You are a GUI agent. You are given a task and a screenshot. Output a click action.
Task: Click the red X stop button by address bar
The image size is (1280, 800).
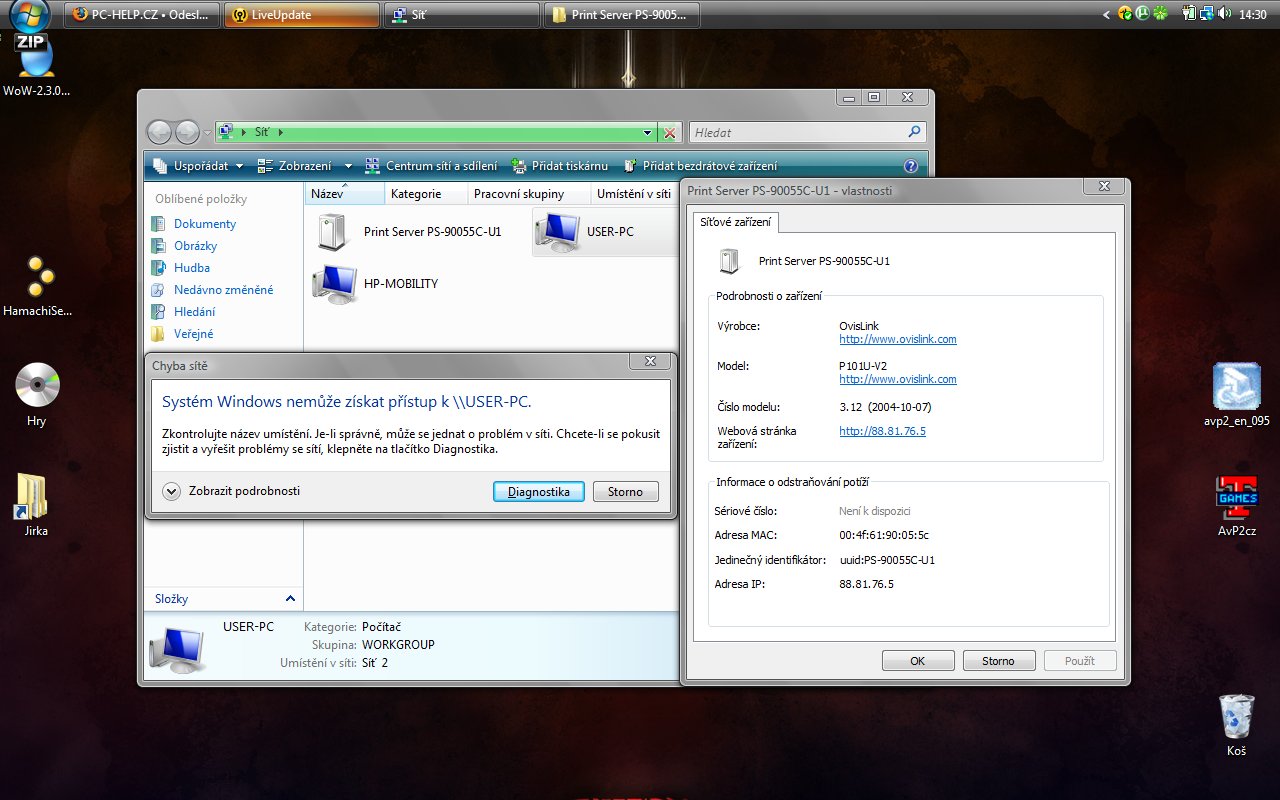pyautogui.click(x=670, y=132)
